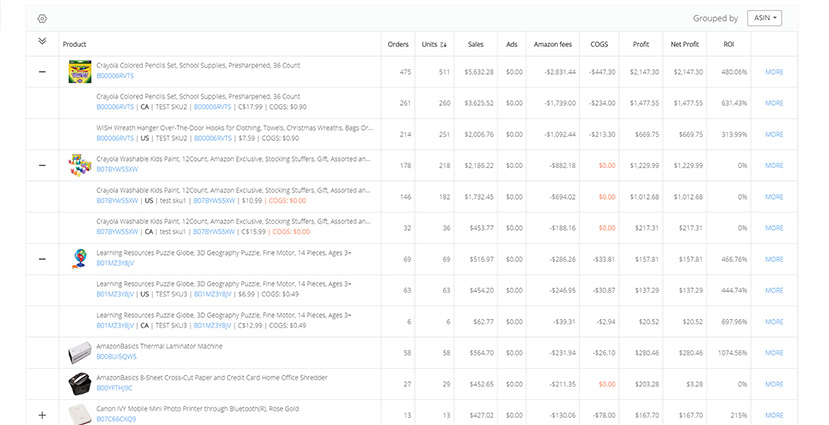Click the AmazonBasics 8-Sheet Cross-Cut Shredder title

pyautogui.click(x=211, y=377)
